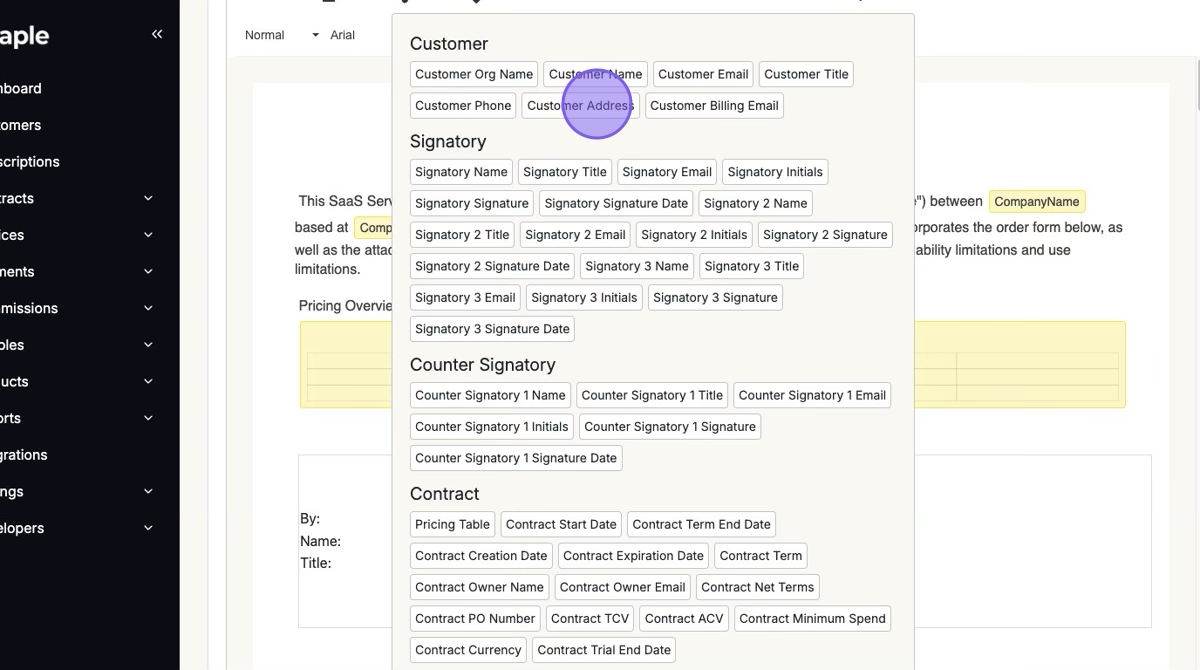Expand the Settings sidebar section chevron

148,492
